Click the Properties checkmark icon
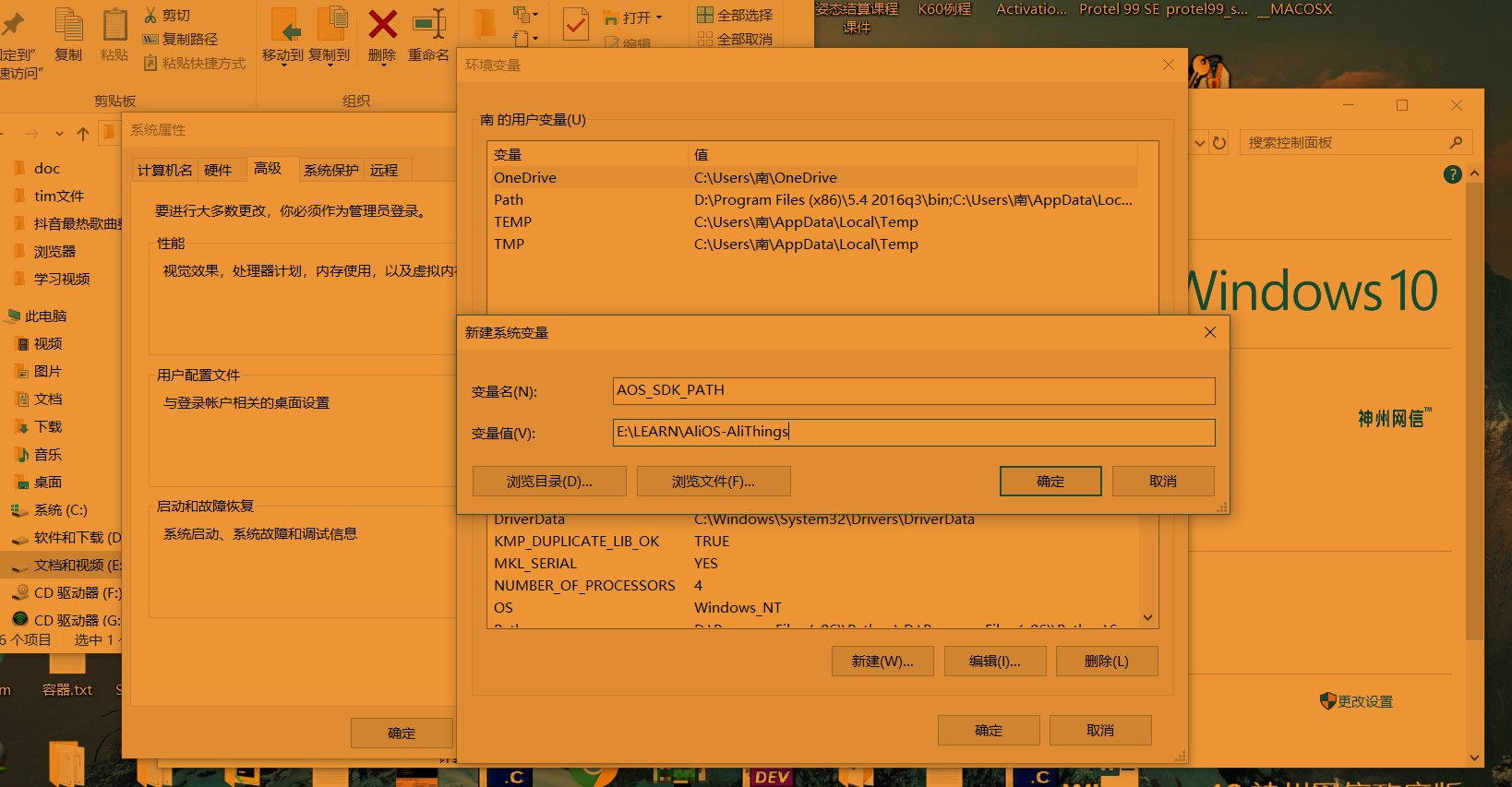This screenshot has width=1512, height=787. coord(576,24)
